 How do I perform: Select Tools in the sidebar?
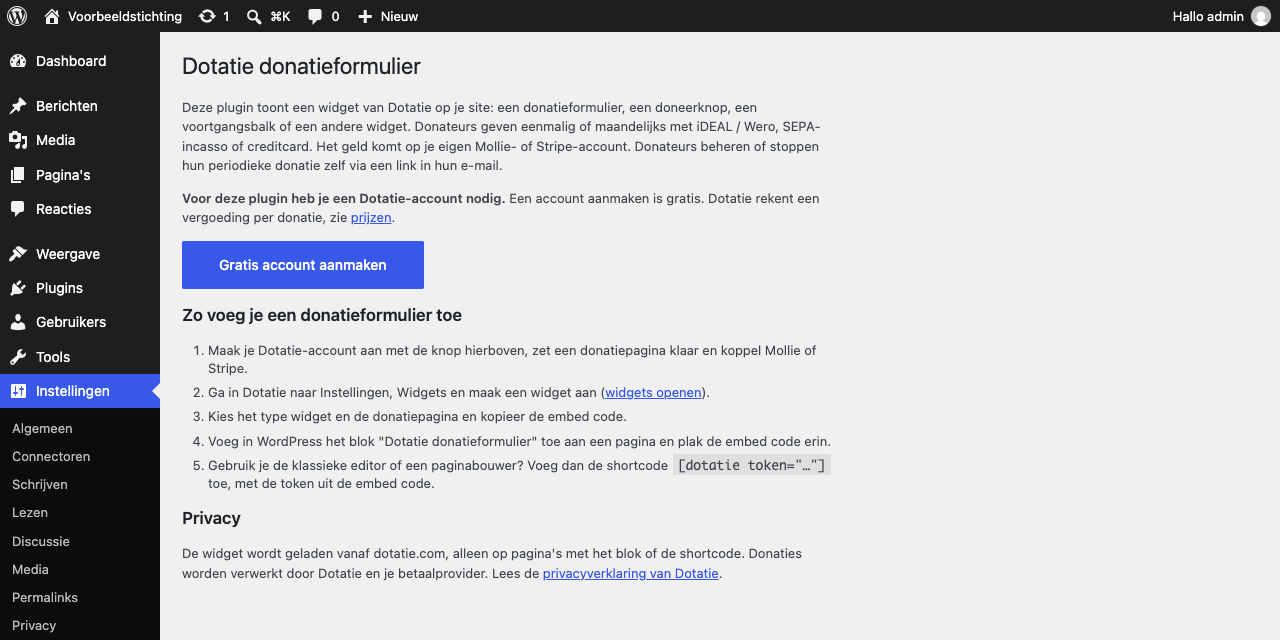80,357
